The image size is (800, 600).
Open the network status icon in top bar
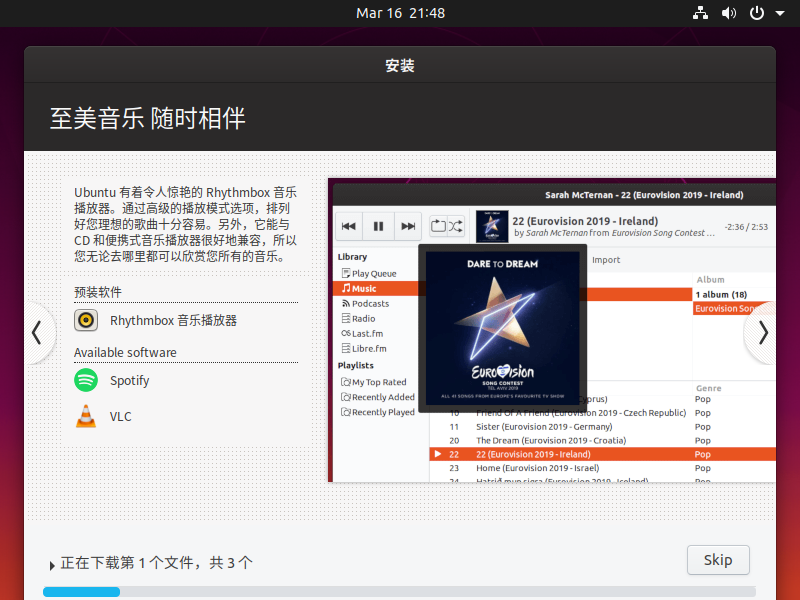[700, 13]
